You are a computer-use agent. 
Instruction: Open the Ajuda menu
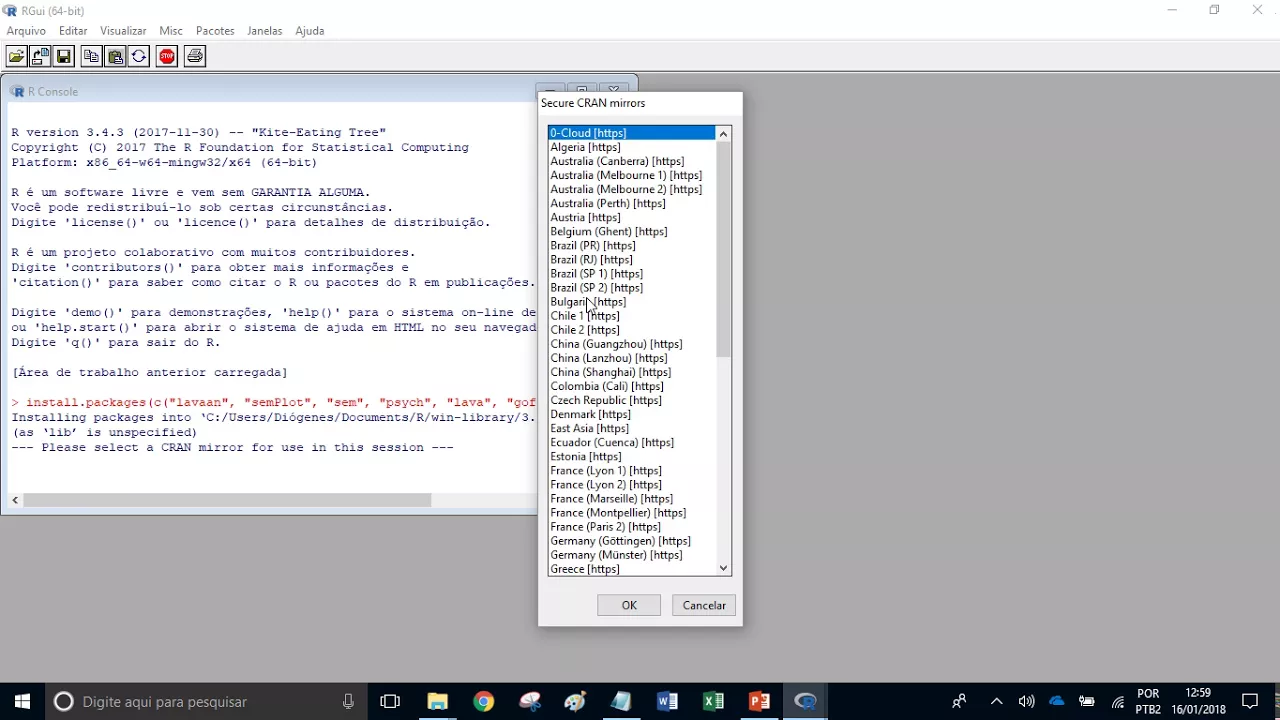pos(310,31)
